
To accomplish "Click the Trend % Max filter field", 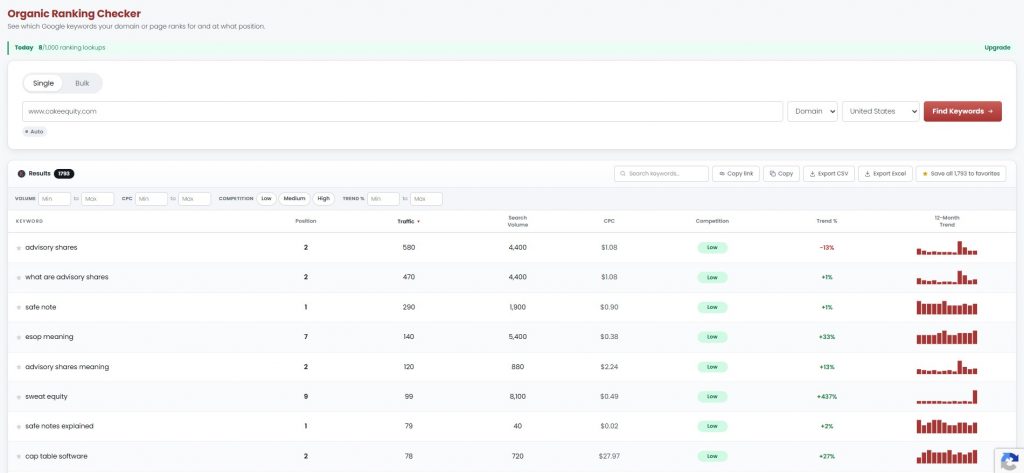I will click(426, 199).
